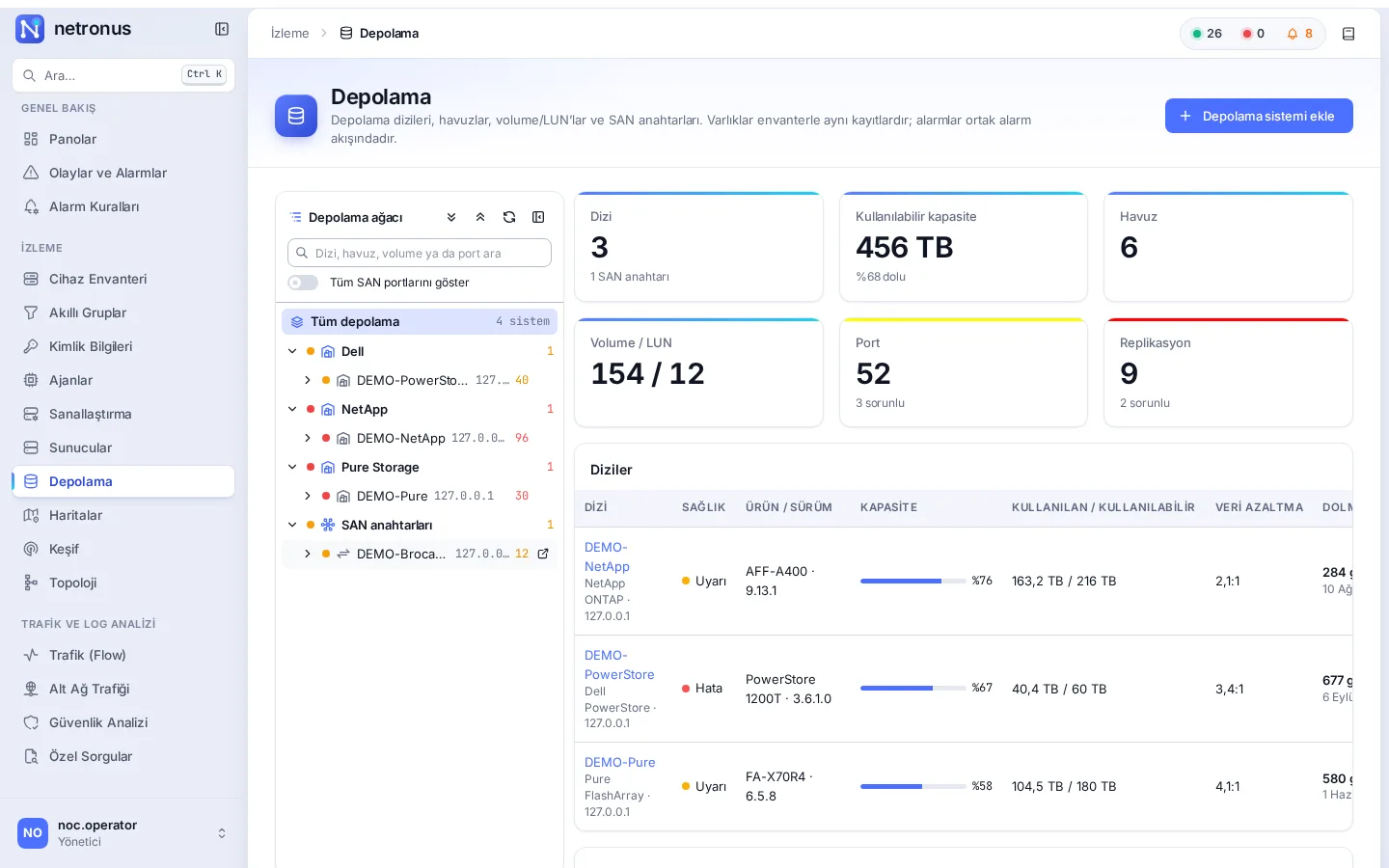Click Depolama sistemi ekle button
The height and width of the screenshot is (868, 1389).
1259,116
